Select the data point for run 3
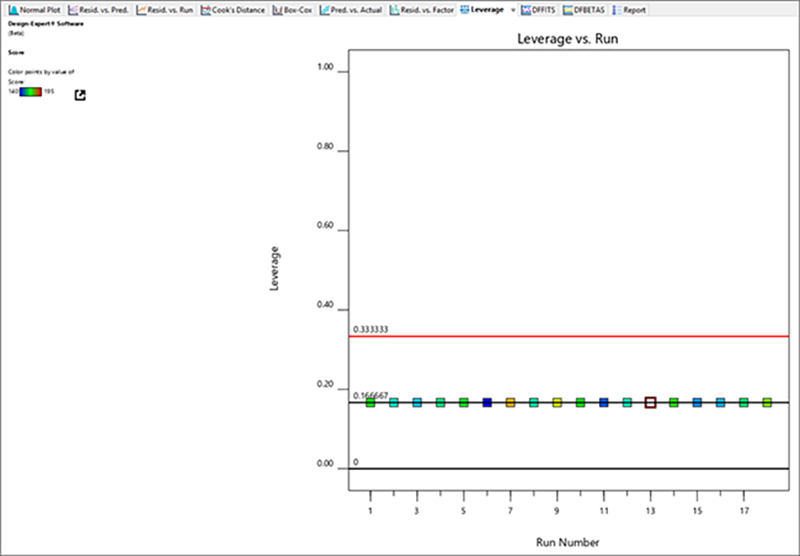800x556 pixels. [x=417, y=402]
